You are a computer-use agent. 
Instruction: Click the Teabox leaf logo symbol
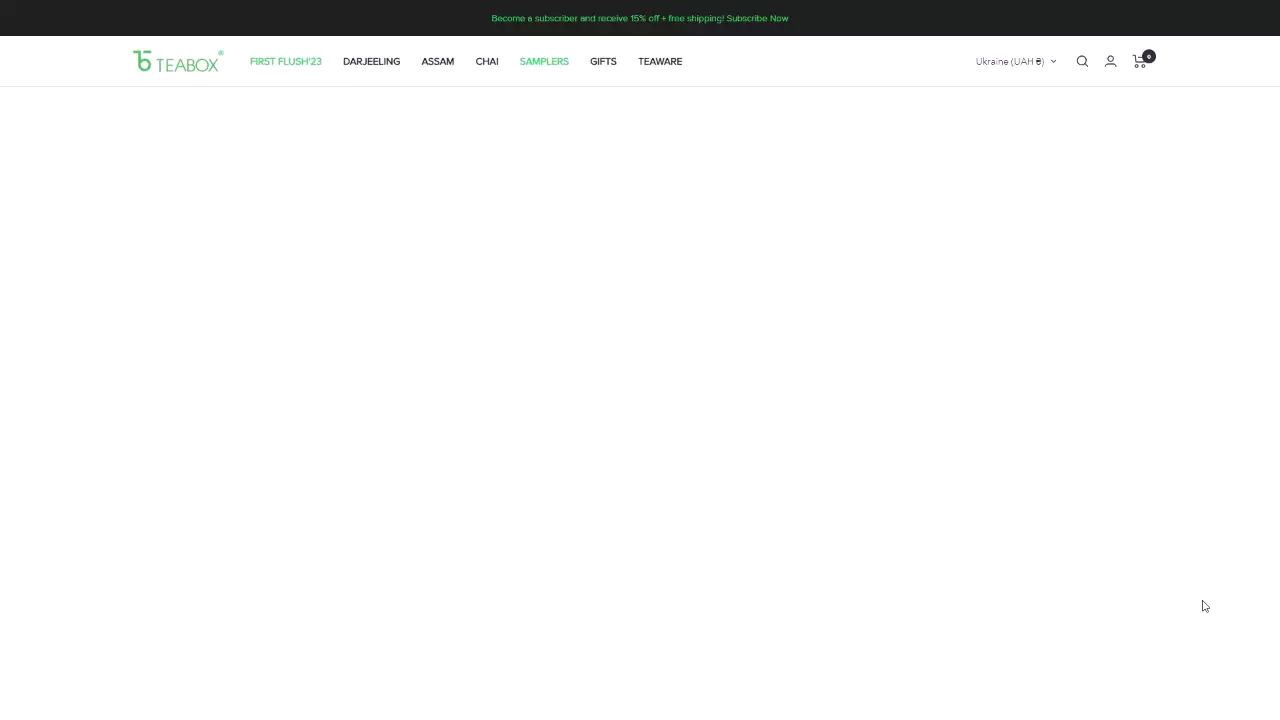pyautogui.click(x=142, y=61)
